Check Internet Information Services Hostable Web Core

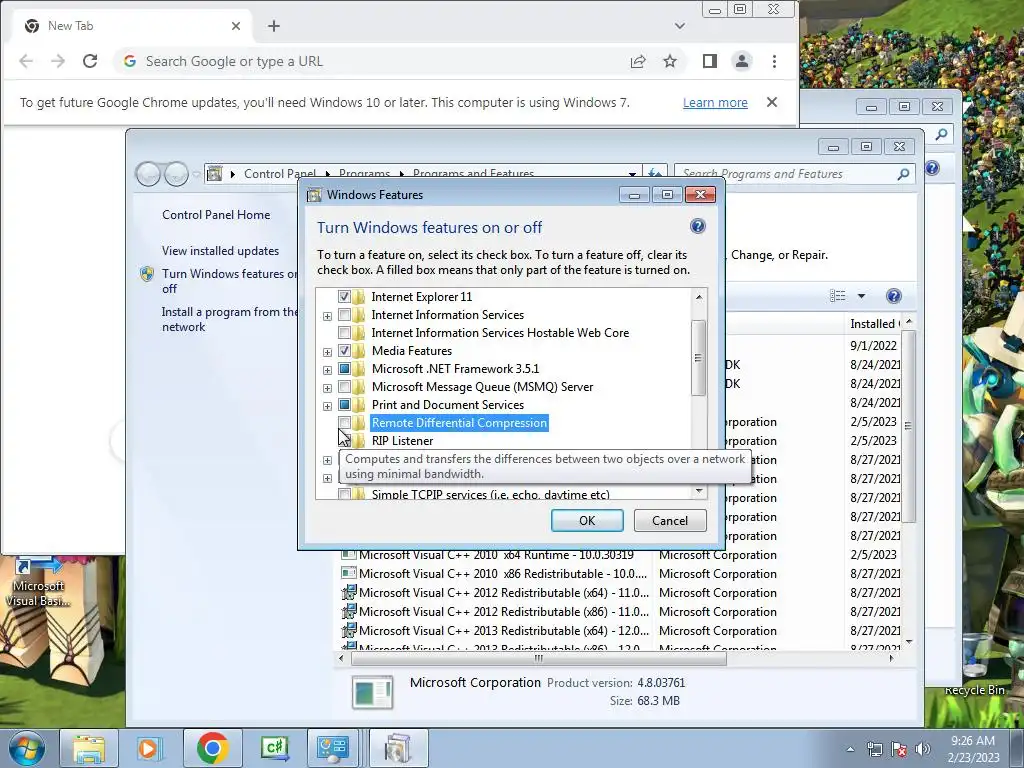tap(344, 332)
